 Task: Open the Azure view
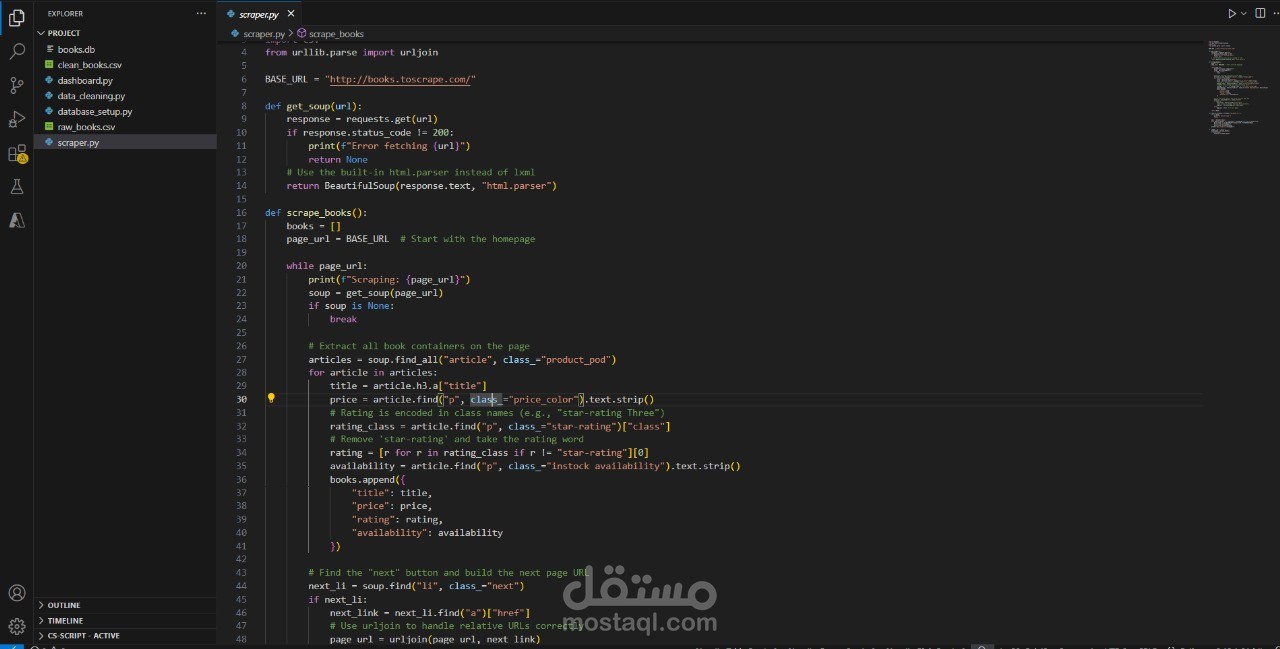pos(16,220)
